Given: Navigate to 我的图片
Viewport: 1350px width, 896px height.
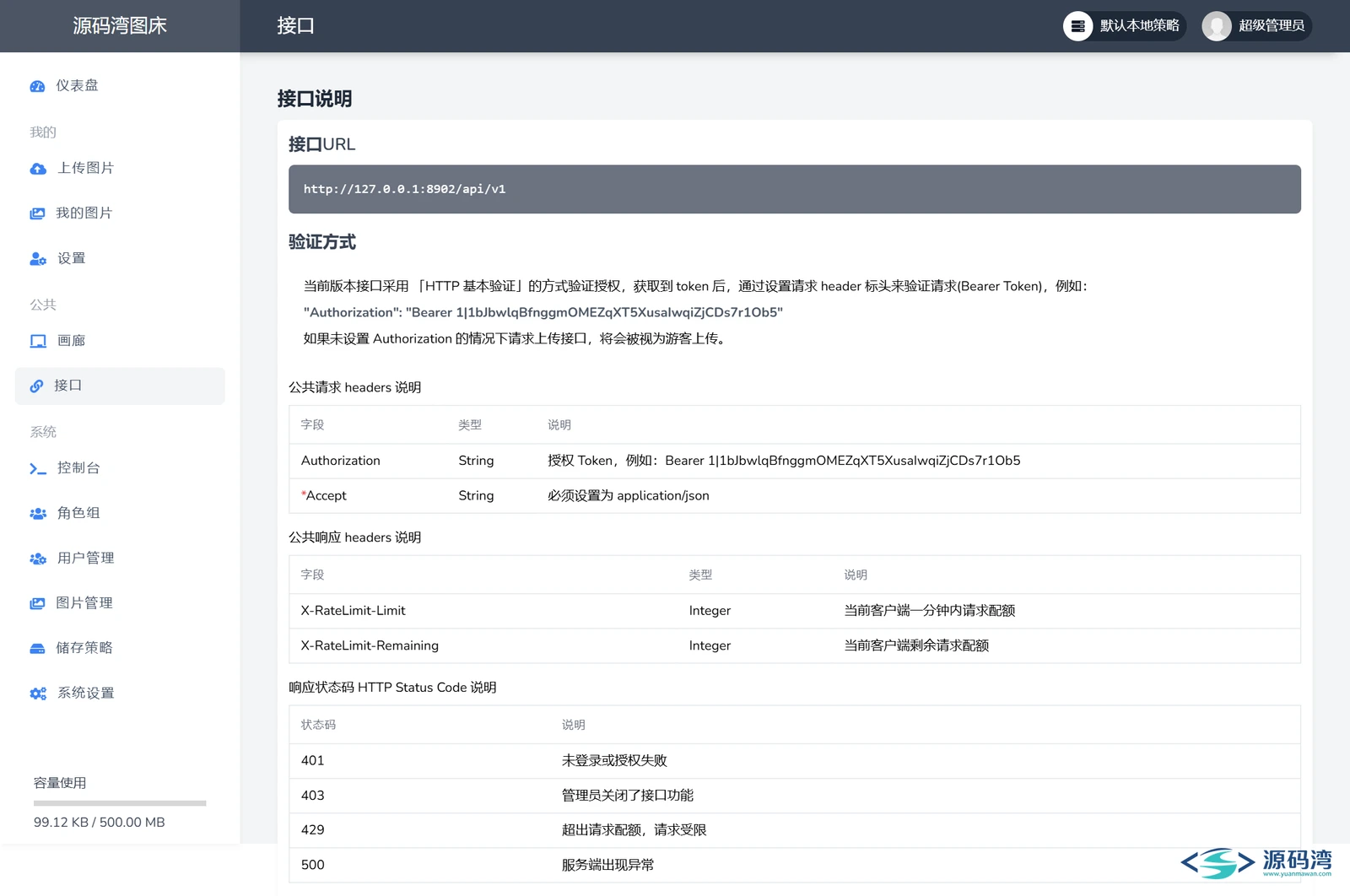Looking at the screenshot, I should pos(120,213).
